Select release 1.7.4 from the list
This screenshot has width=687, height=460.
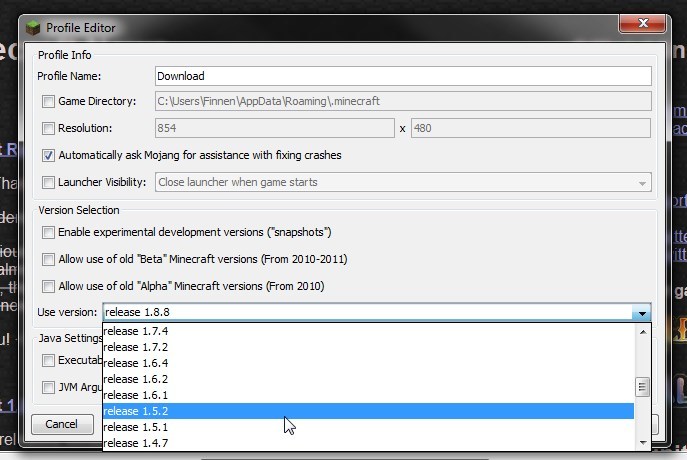click(x=368, y=331)
